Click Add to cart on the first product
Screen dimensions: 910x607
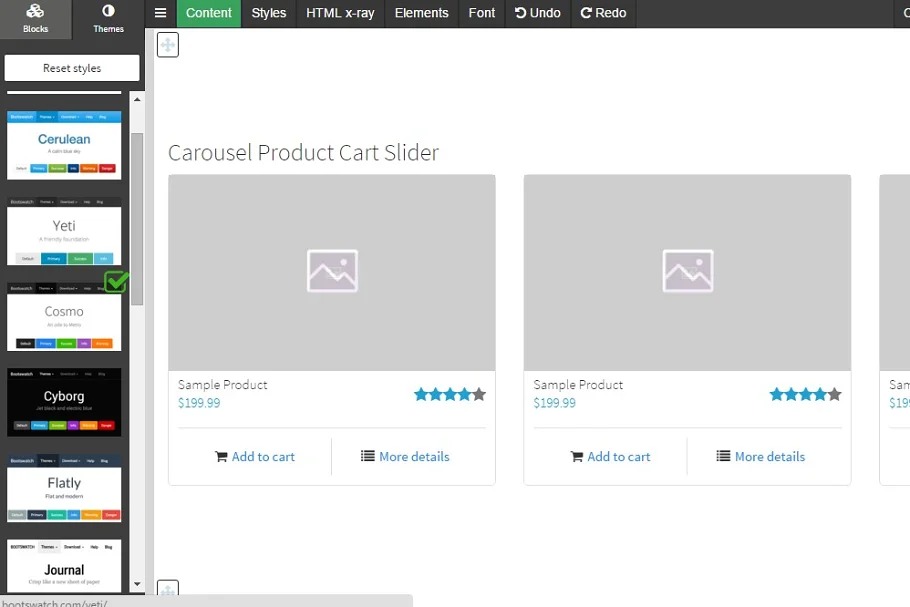255,457
